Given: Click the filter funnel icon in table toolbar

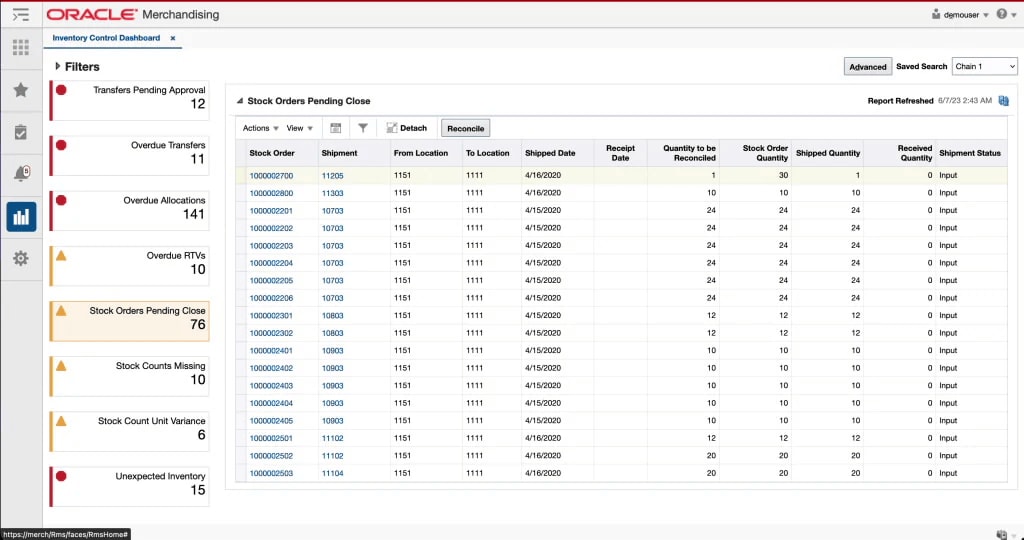Looking at the screenshot, I should pos(363,128).
